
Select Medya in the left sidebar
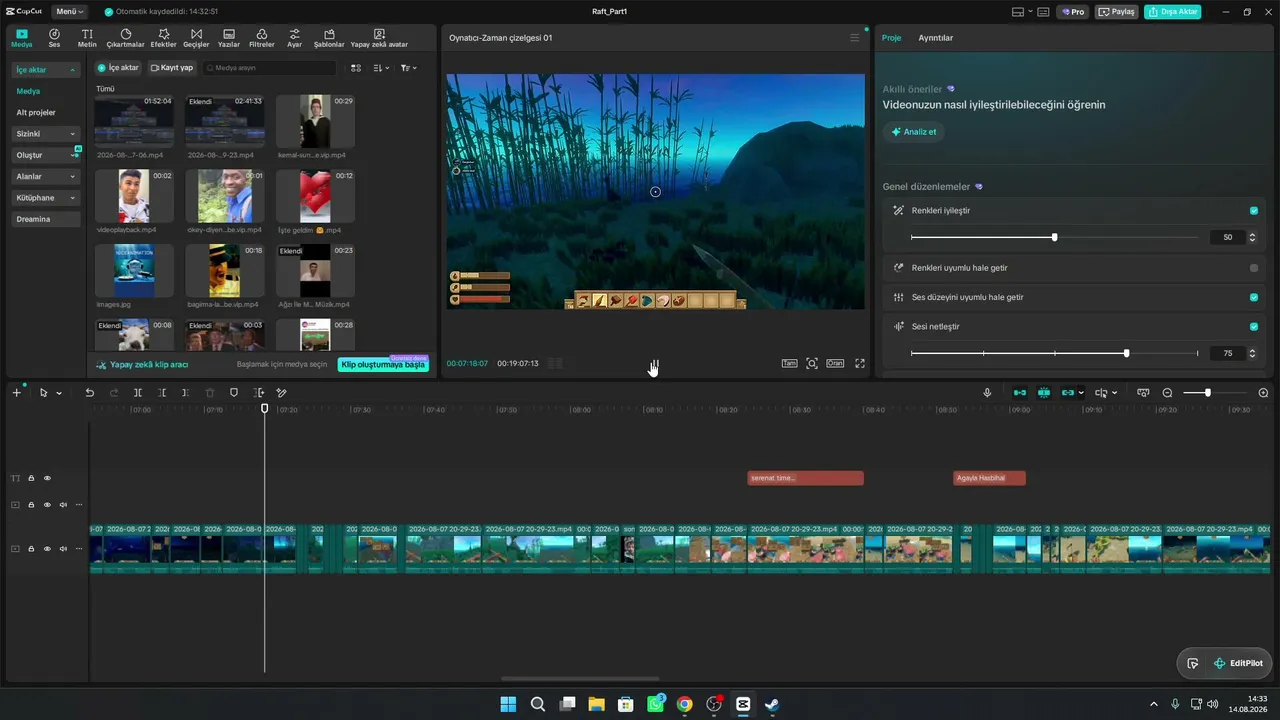28,91
